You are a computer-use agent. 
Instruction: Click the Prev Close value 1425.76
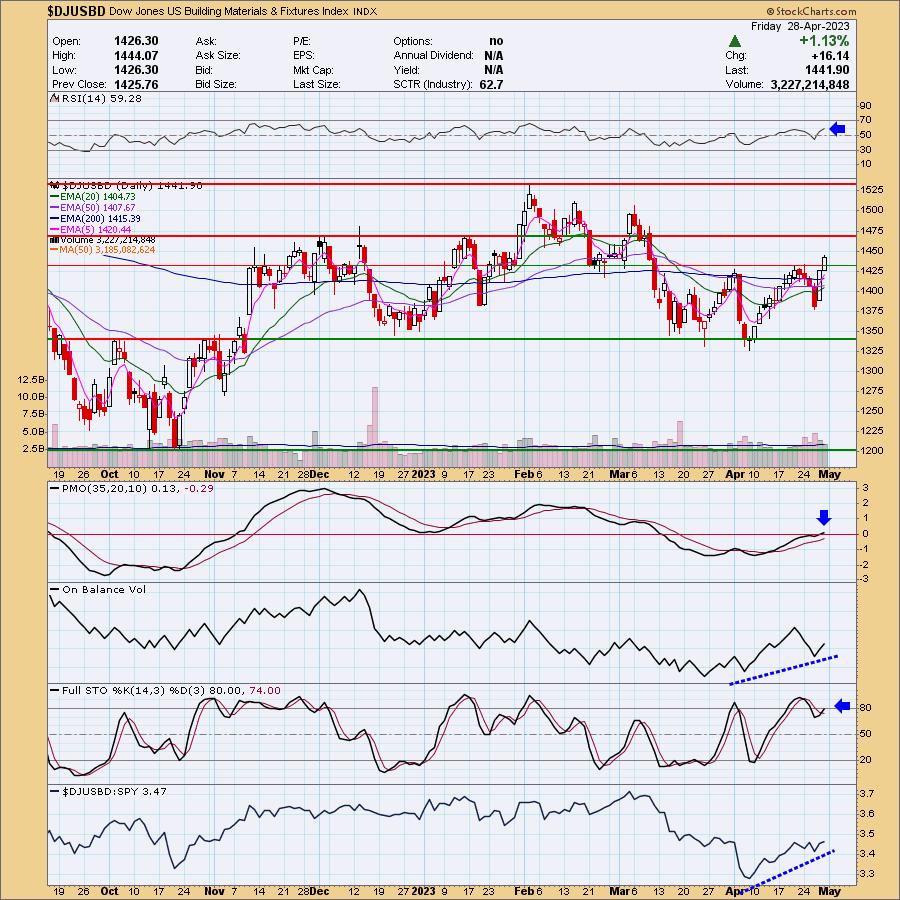(x=136, y=84)
